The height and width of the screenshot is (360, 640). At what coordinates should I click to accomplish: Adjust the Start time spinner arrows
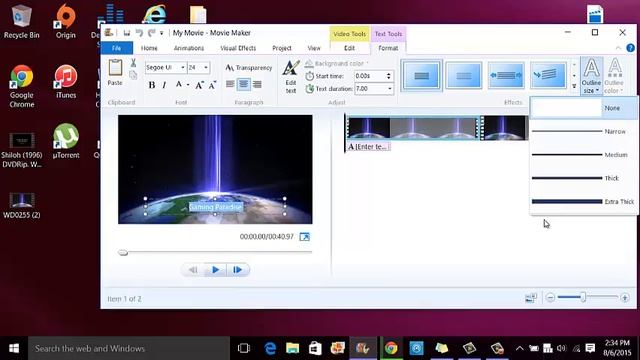tap(389, 76)
